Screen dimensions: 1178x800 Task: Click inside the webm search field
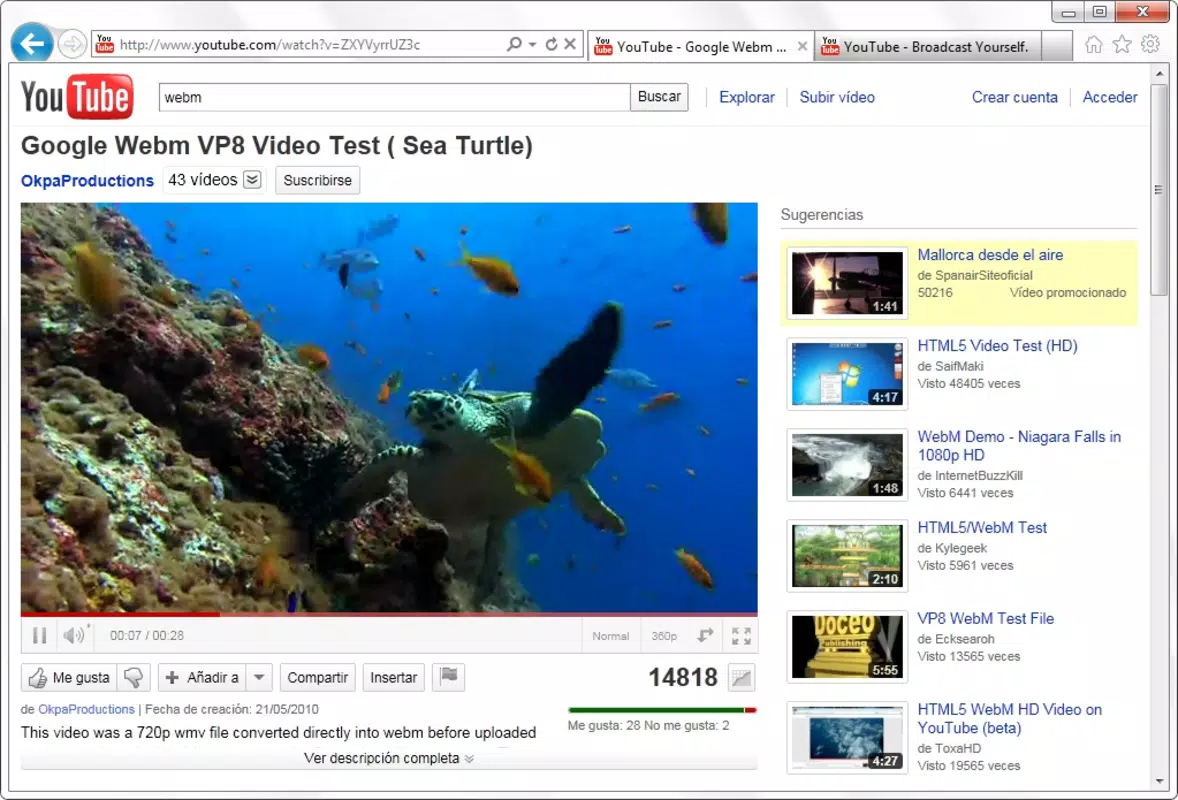coord(394,97)
